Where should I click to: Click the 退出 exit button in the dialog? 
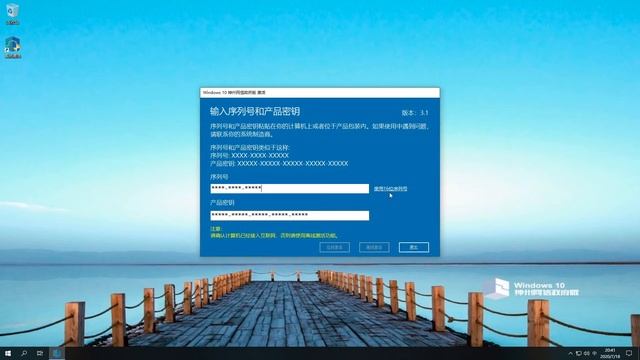[413, 247]
